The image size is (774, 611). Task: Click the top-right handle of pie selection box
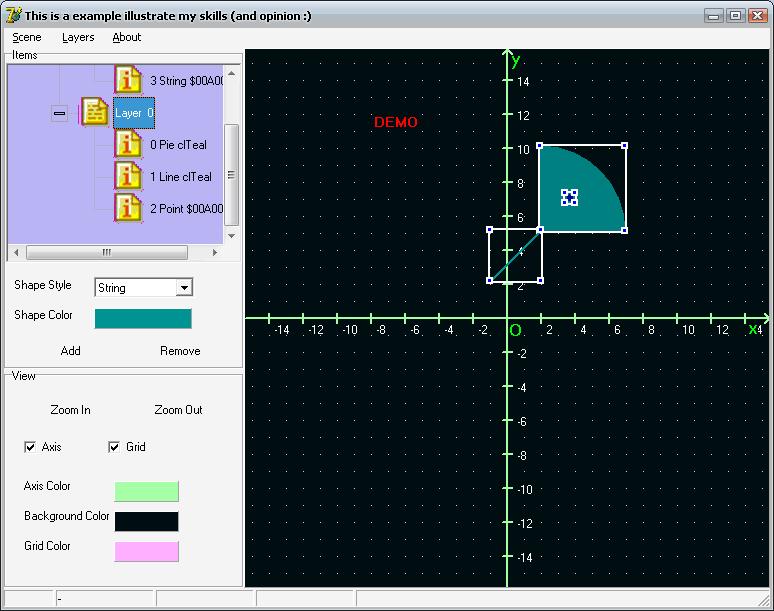point(624,146)
